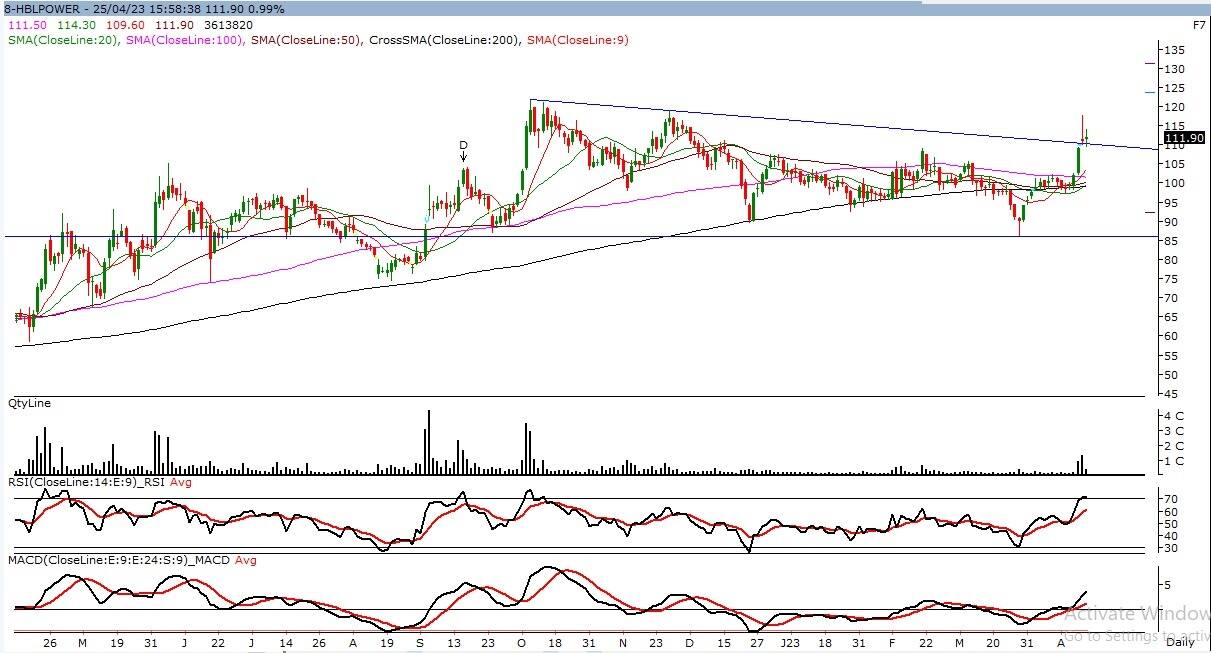Click the QtyLine volume panel label
The width and height of the screenshot is (1211, 653).
[29, 403]
